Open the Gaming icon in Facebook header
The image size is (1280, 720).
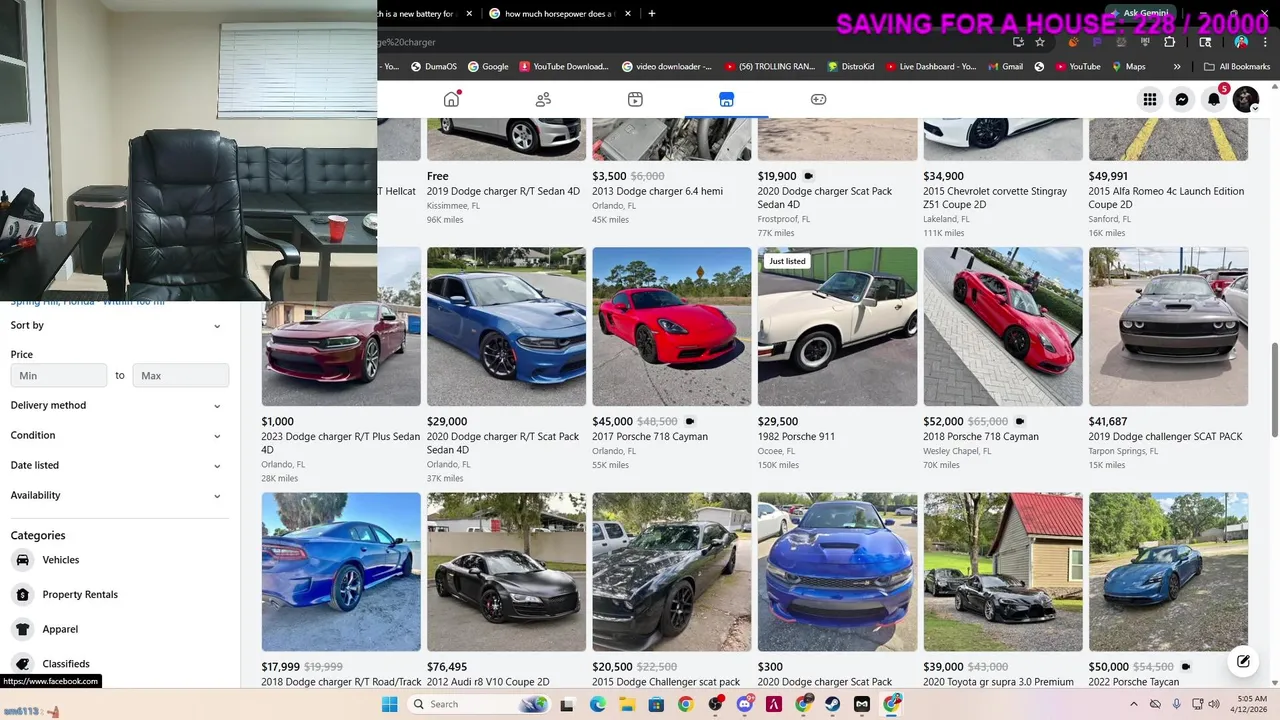[818, 99]
